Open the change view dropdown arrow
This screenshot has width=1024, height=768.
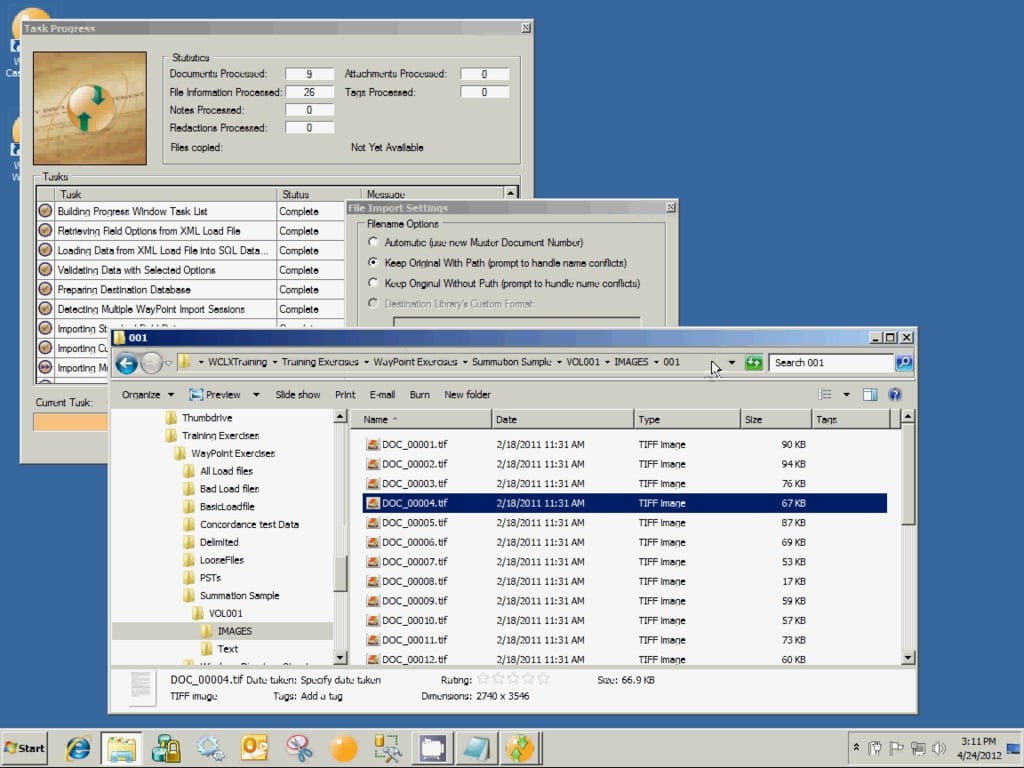pyautogui.click(x=846, y=395)
